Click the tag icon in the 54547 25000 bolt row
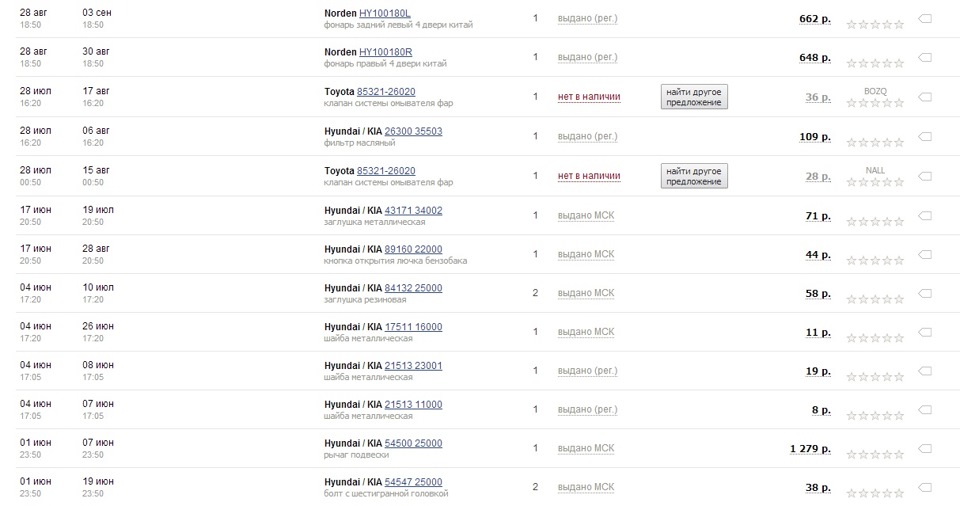This screenshot has height=506, width=960. click(925, 488)
